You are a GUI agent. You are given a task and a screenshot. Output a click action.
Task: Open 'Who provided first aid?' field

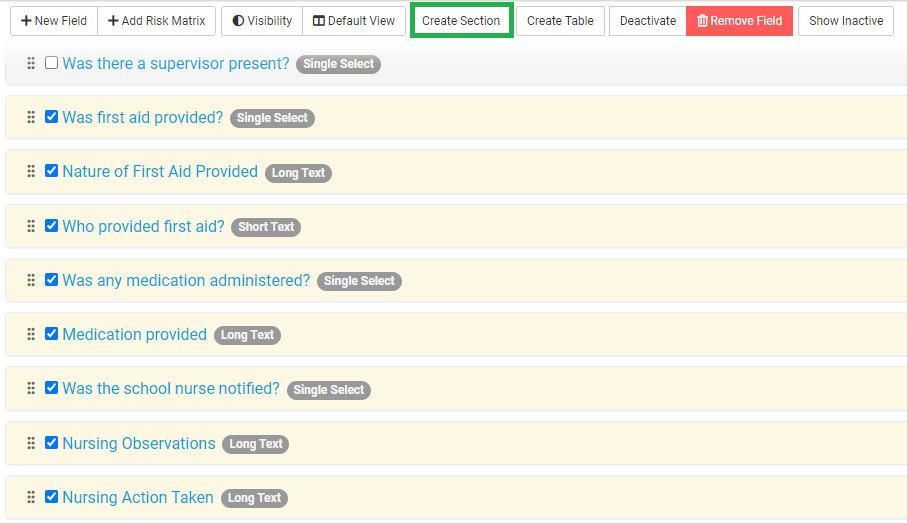[143, 226]
